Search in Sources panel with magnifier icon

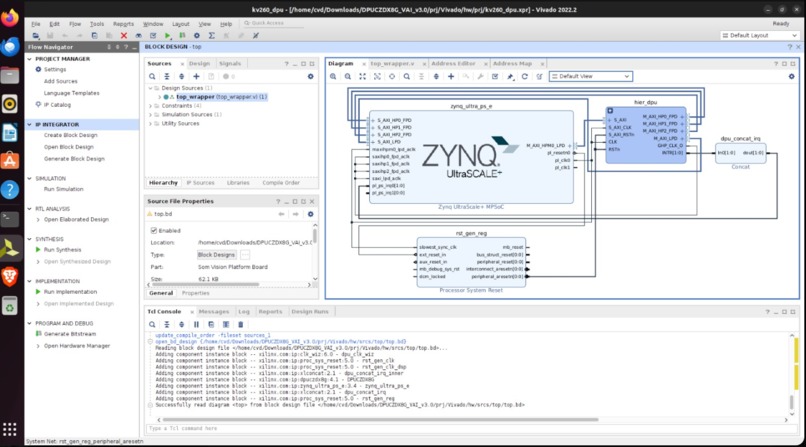pos(152,77)
